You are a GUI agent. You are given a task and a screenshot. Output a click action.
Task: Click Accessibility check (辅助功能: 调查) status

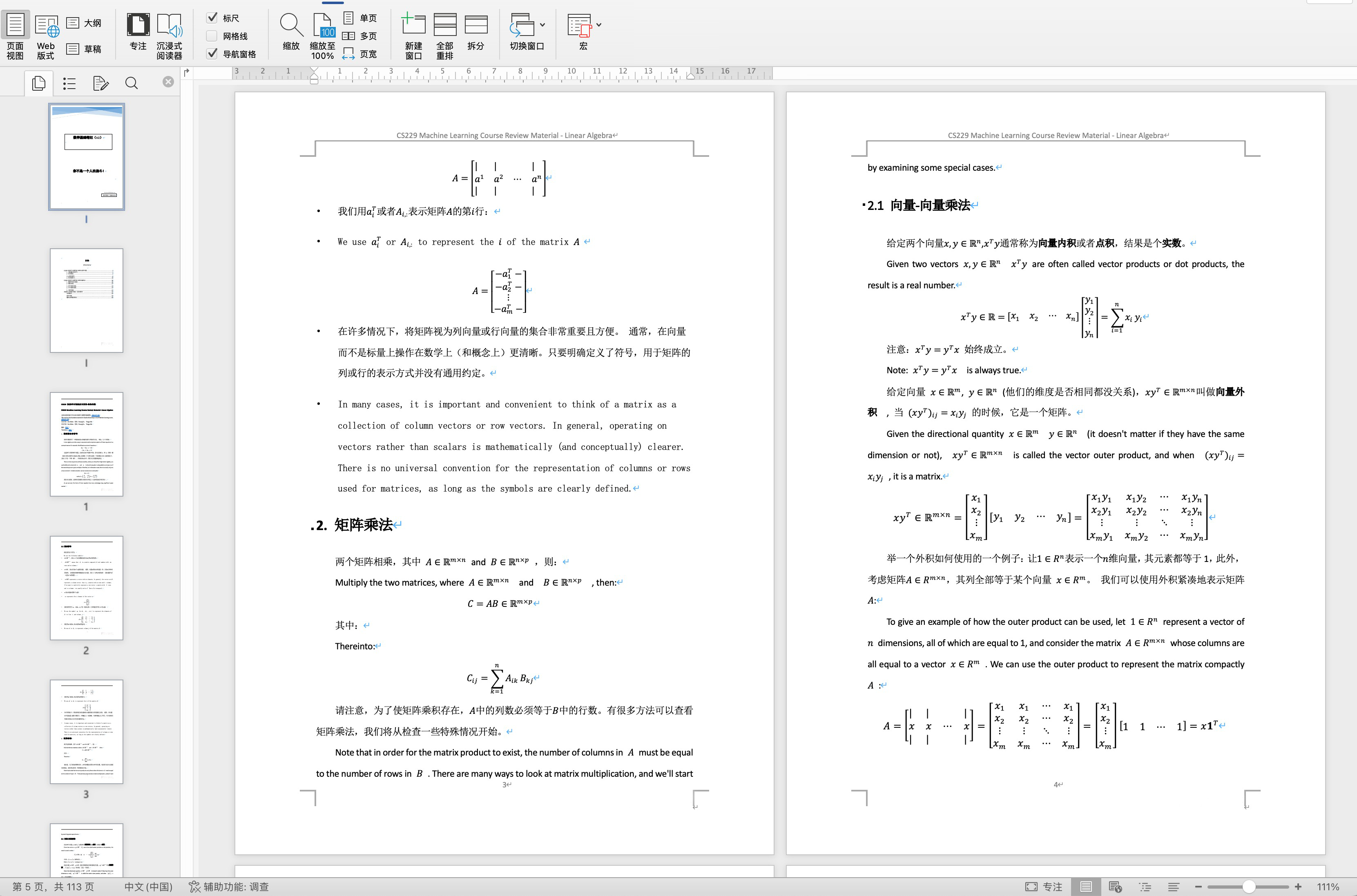pyautogui.click(x=229, y=886)
